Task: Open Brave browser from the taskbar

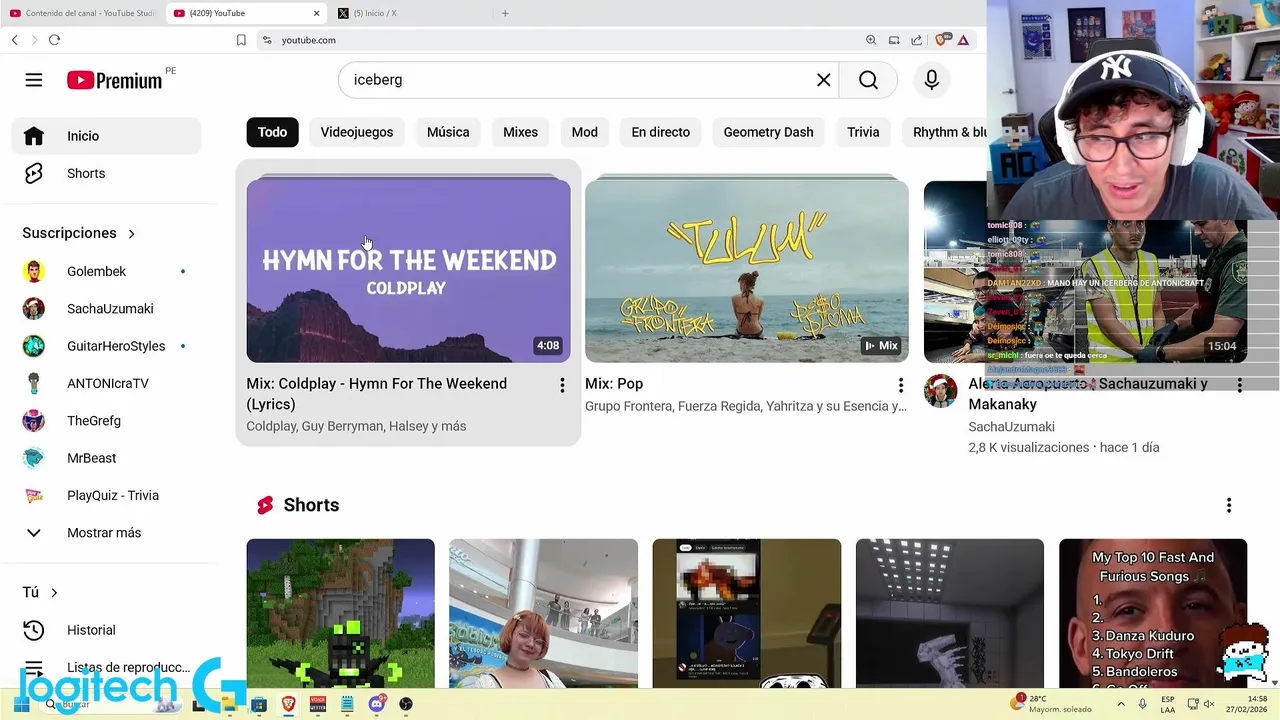Action: [x=288, y=704]
